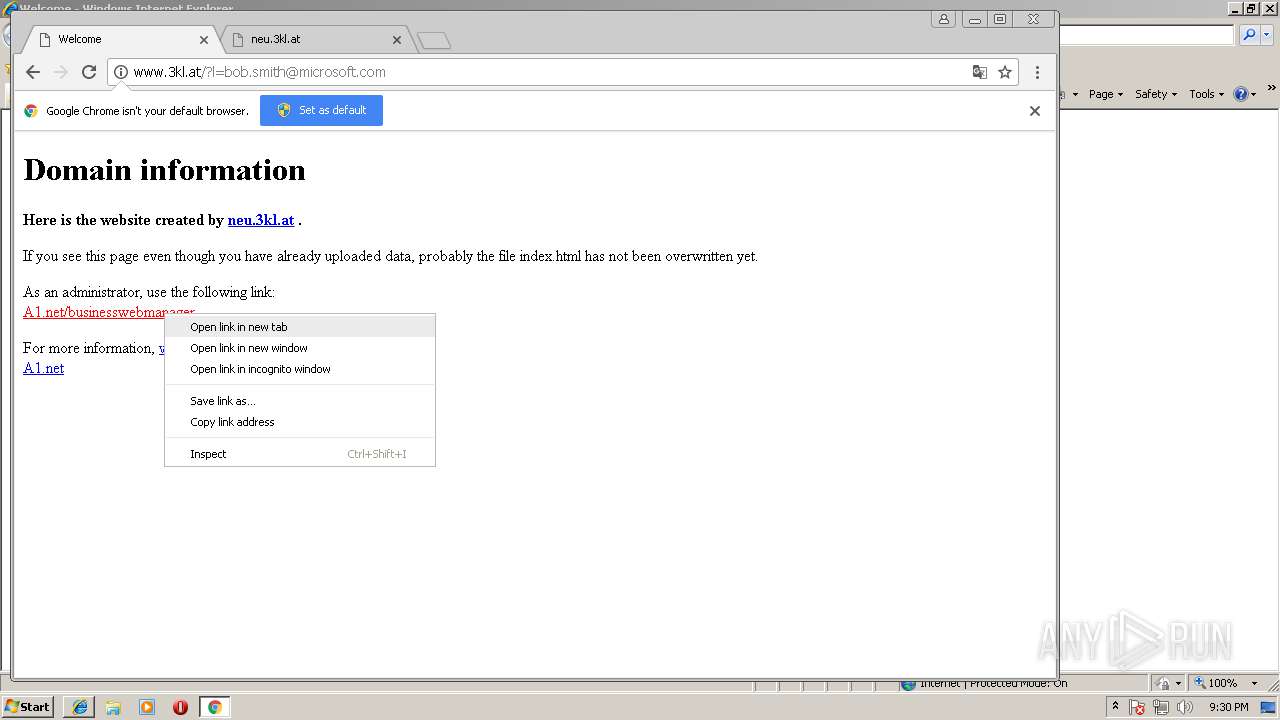1280x720 pixels.
Task: Click the 9:30 PM clock
Action: (1228, 707)
